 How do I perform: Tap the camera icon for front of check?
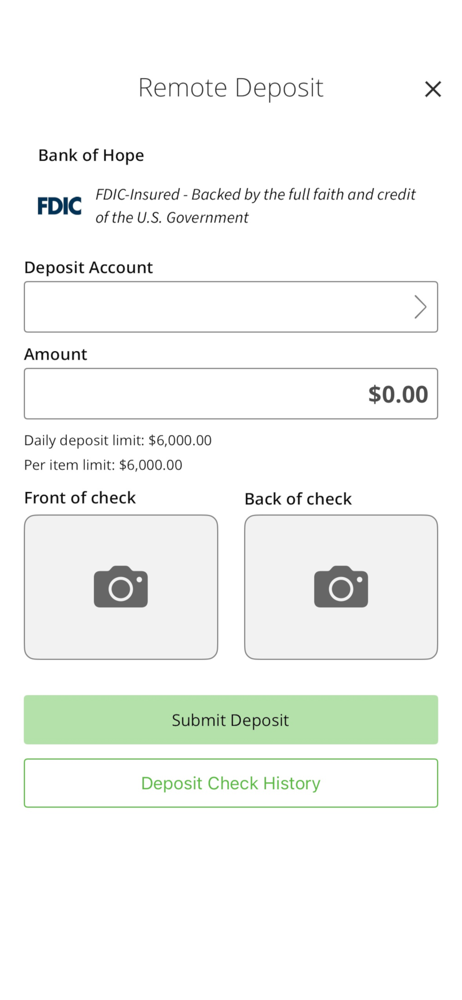click(121, 587)
